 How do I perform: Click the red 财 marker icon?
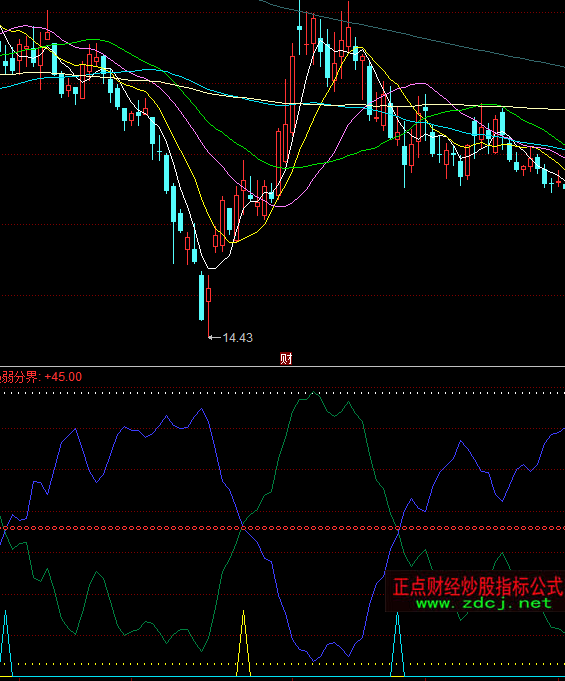click(286, 358)
